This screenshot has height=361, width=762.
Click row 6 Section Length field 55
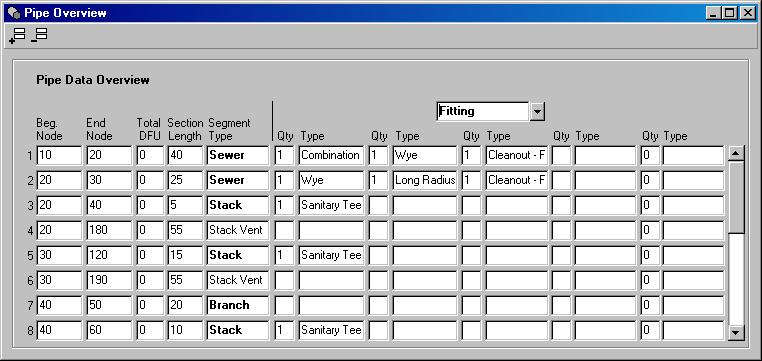coord(185,280)
